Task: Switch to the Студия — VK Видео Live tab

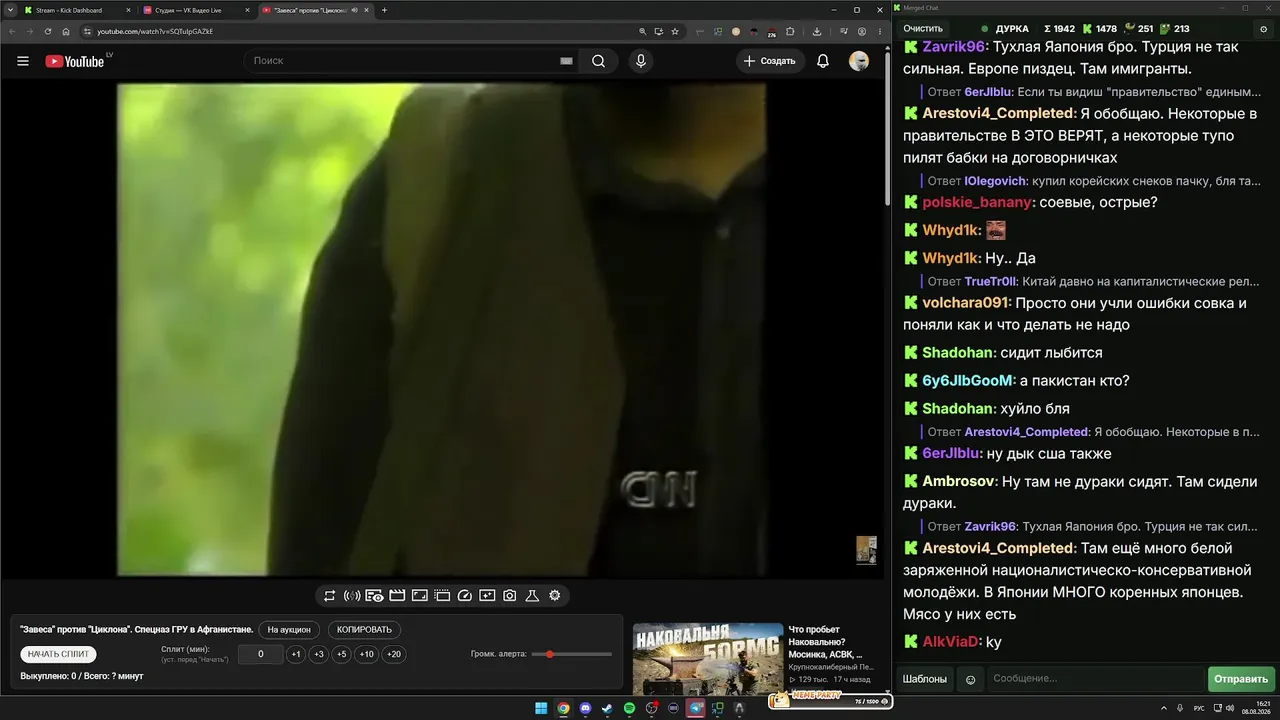Action: point(195,10)
